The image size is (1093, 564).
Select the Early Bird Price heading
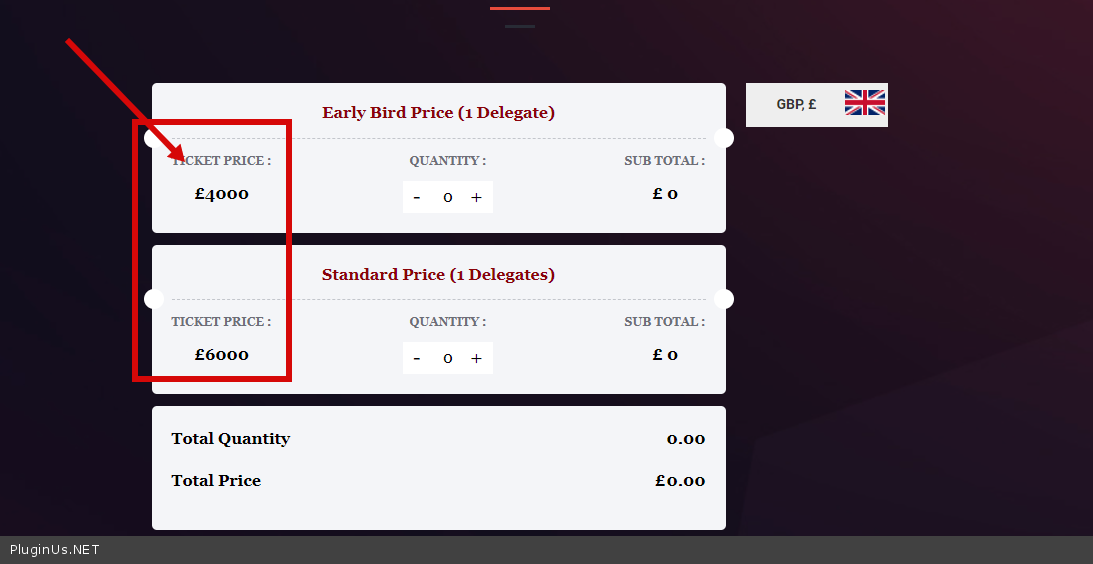tap(438, 113)
